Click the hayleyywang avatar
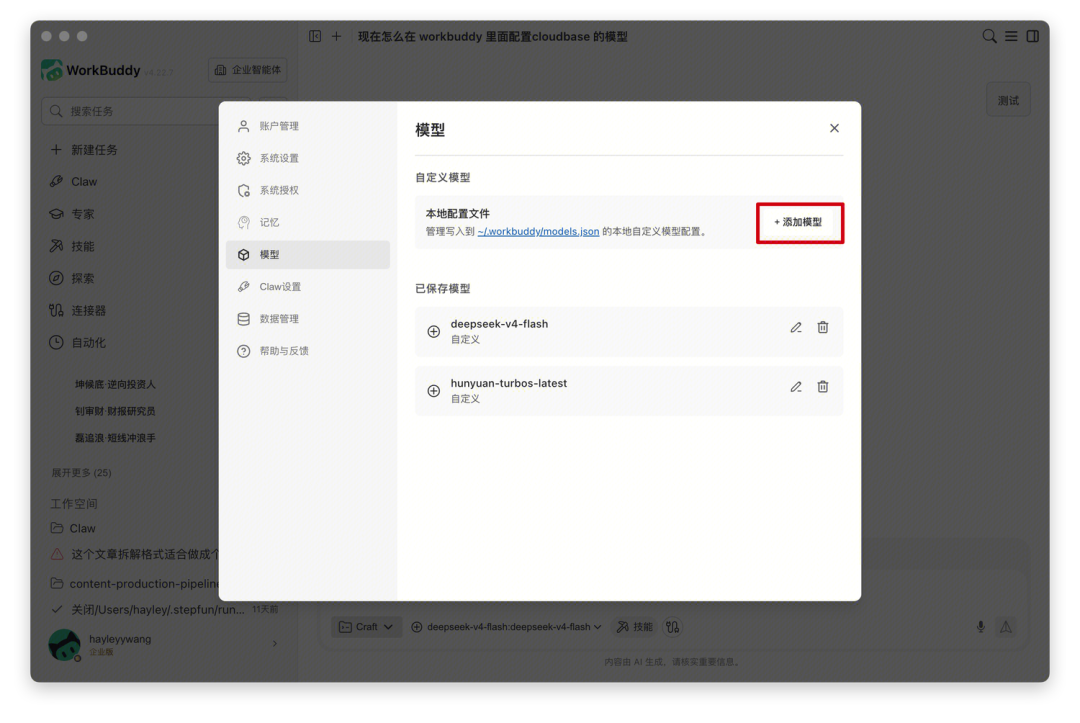This screenshot has width=1080, height=723. pos(64,645)
